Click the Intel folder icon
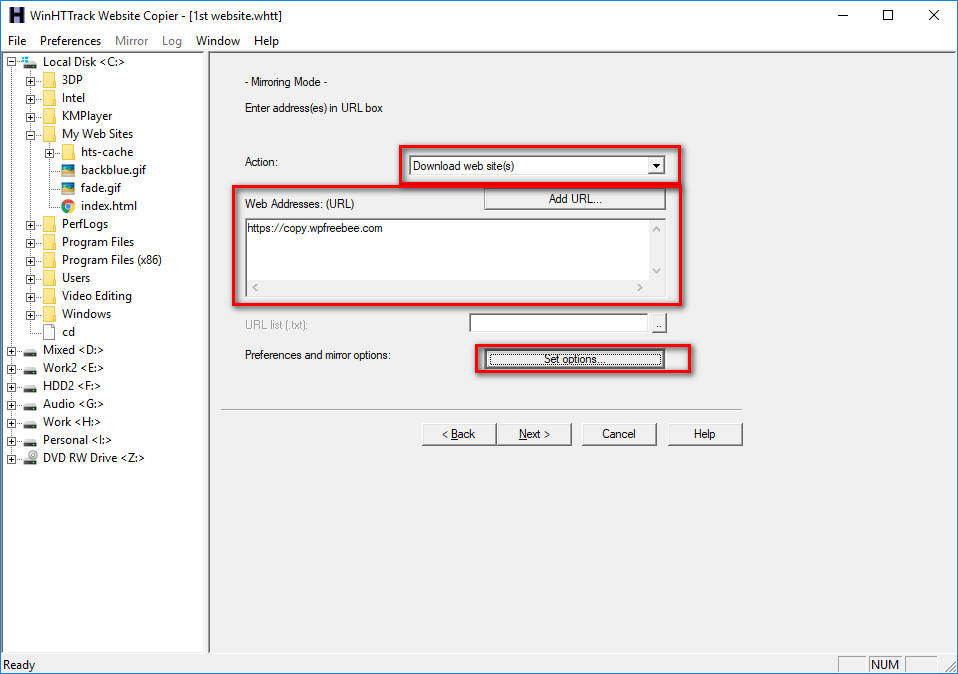 (49, 98)
